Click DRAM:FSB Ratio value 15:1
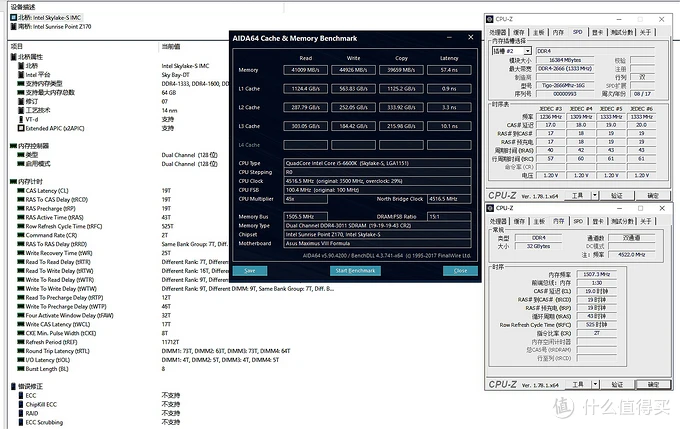Image resolution: width=680 pixels, height=429 pixels. point(449,216)
